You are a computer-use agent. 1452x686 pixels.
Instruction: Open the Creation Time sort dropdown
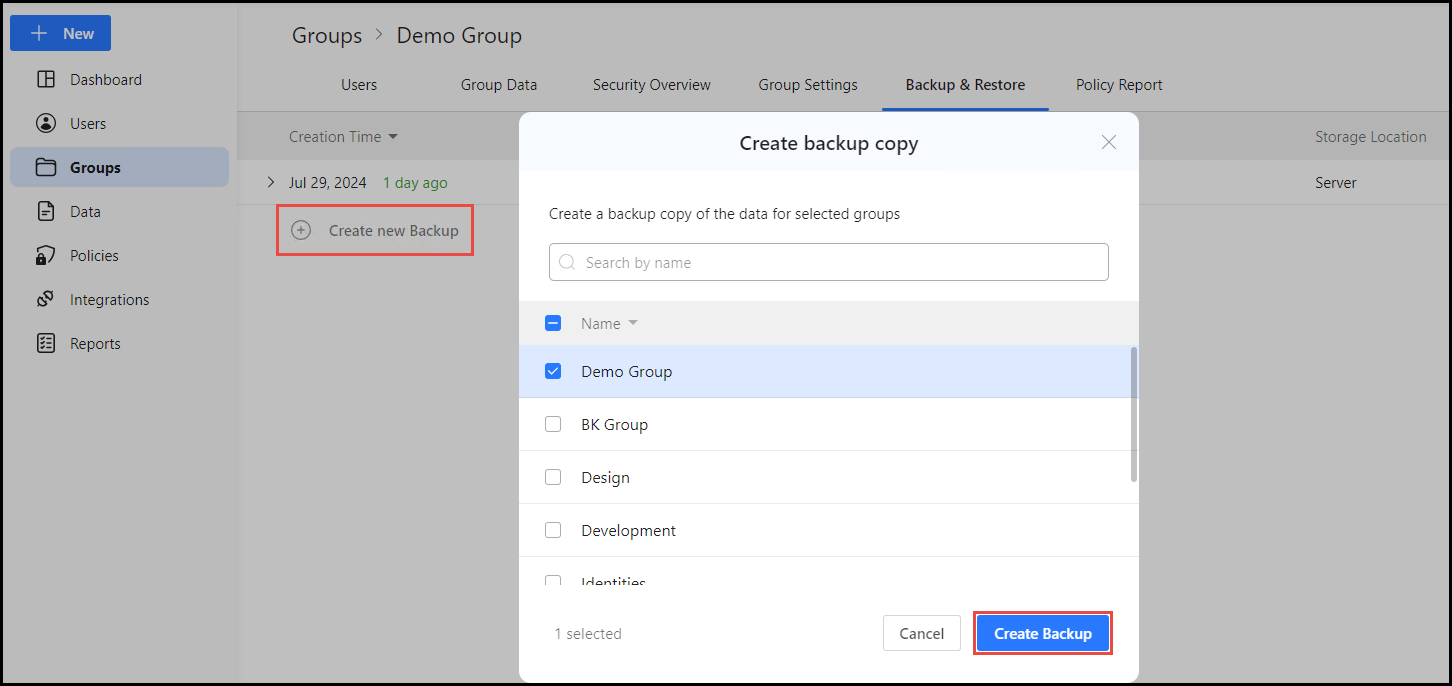tap(393, 136)
